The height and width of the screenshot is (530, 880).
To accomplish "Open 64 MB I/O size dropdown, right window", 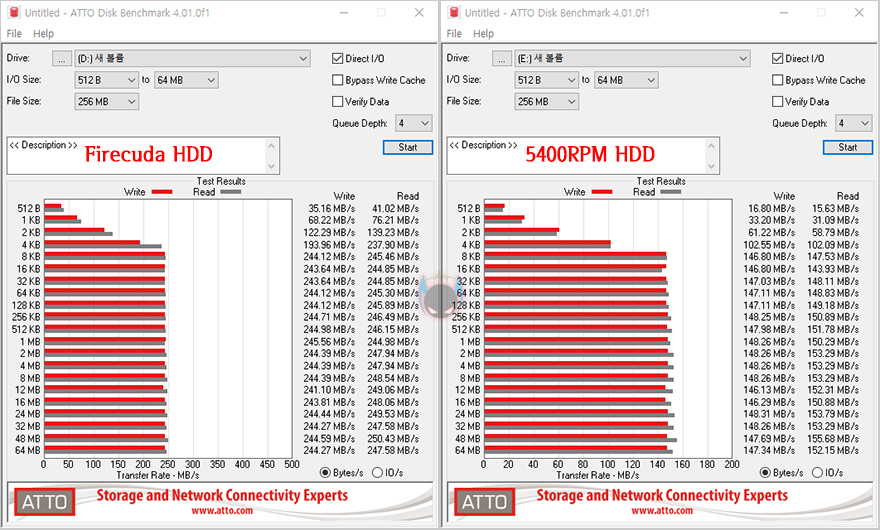I will coord(626,80).
